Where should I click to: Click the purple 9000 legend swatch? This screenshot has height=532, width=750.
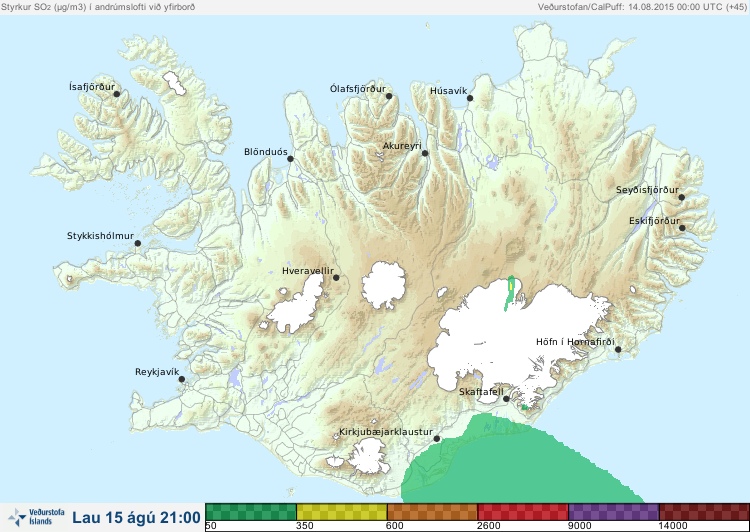tap(613, 512)
